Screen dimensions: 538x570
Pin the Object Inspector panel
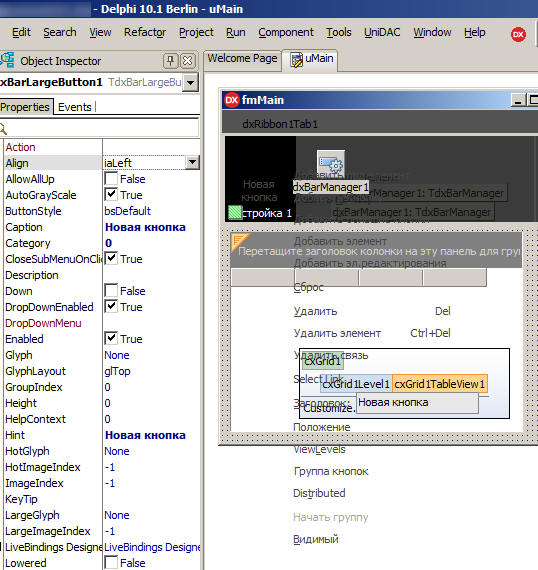click(170, 60)
